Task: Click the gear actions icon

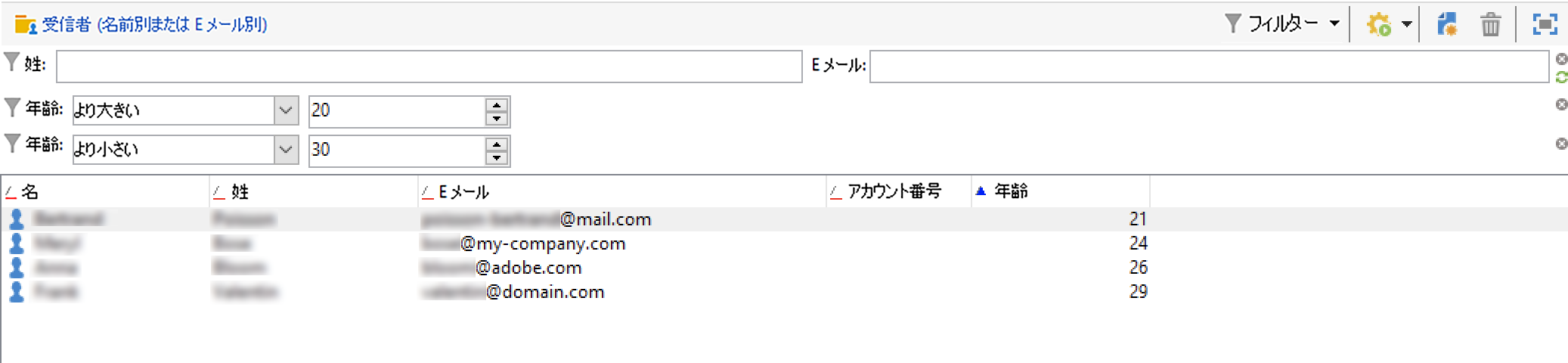Action: coord(1378,24)
